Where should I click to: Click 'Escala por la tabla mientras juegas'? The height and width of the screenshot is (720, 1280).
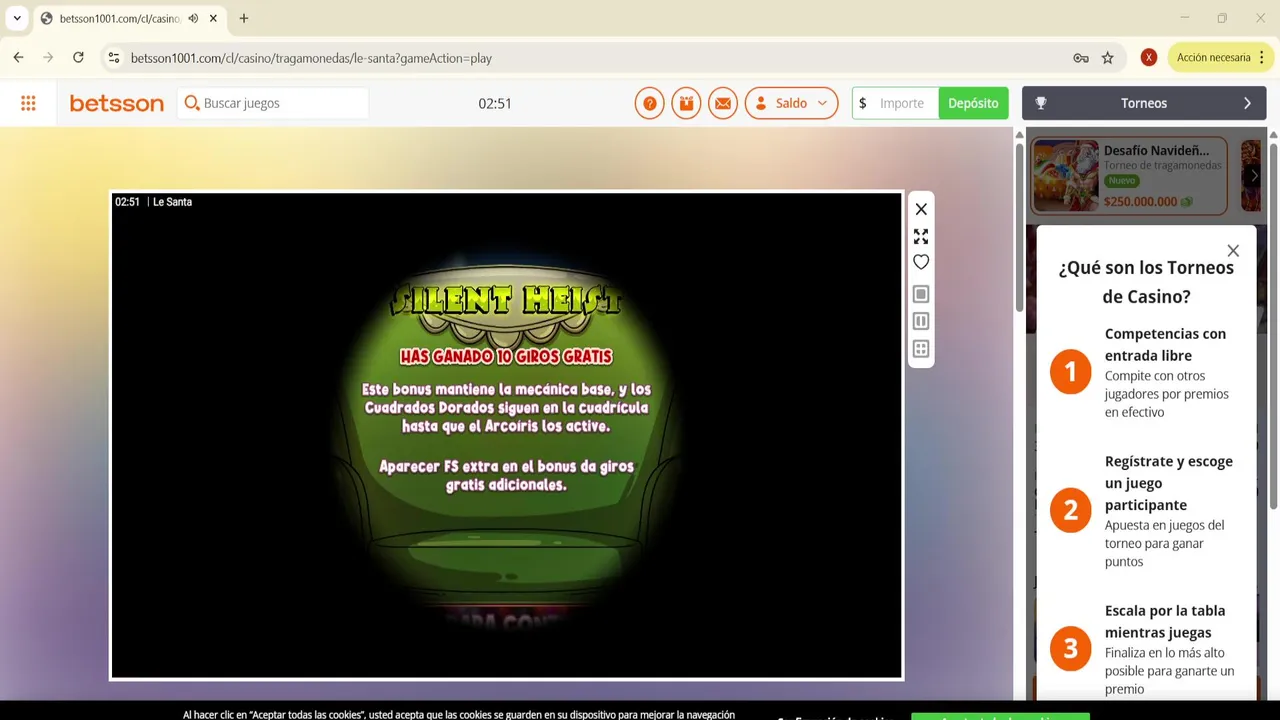pos(1165,621)
